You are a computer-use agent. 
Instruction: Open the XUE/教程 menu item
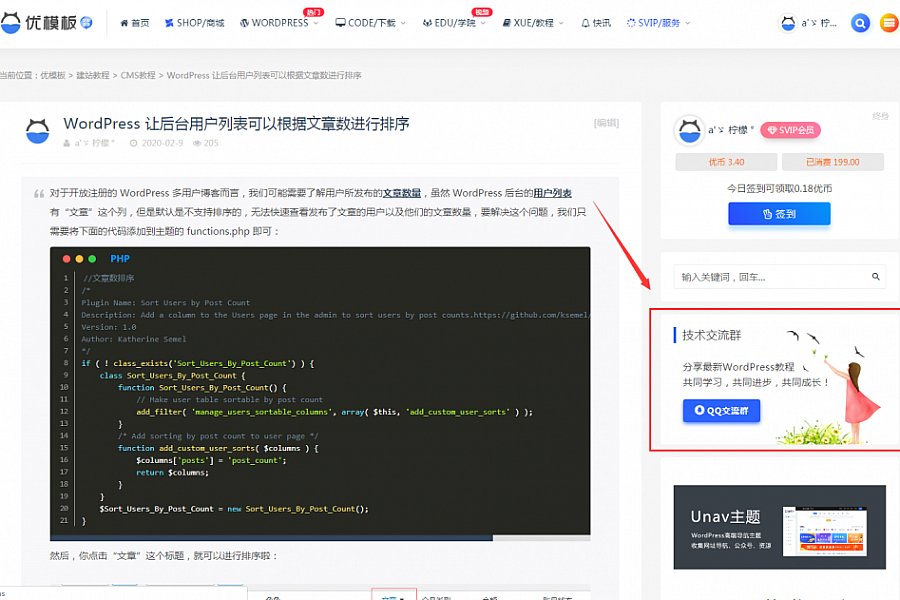point(528,23)
